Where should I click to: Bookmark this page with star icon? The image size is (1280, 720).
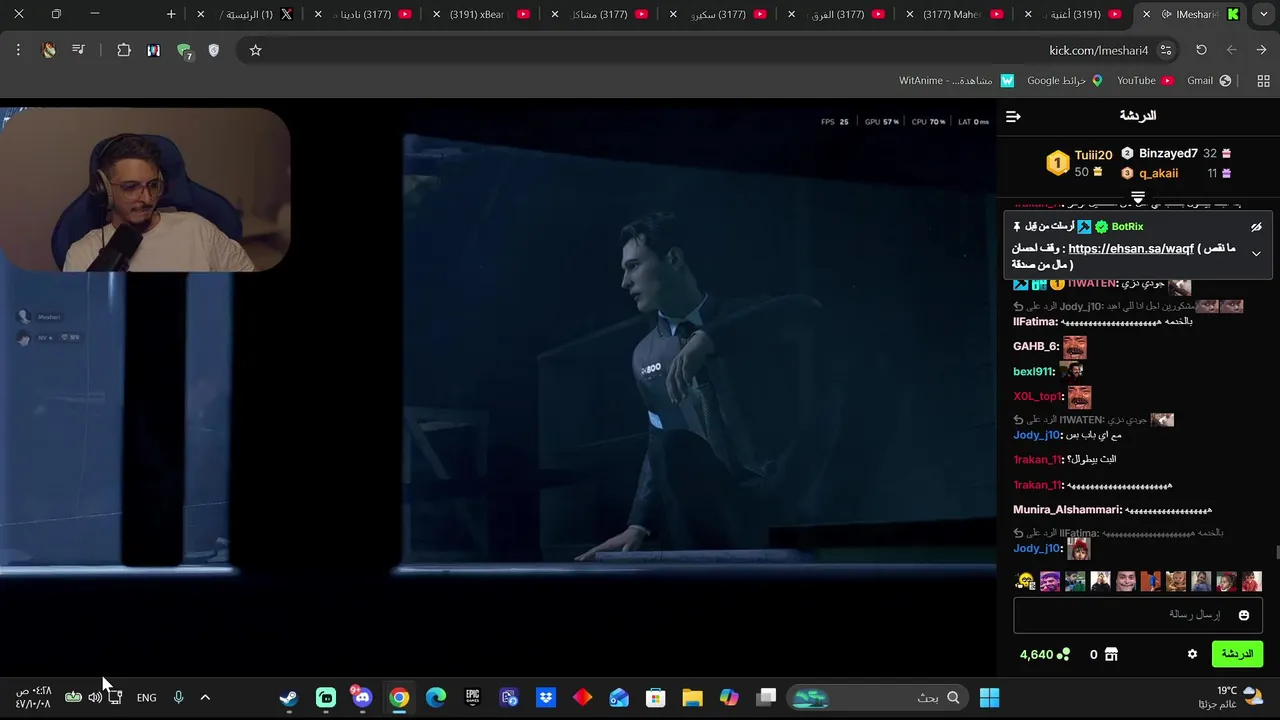(255, 50)
